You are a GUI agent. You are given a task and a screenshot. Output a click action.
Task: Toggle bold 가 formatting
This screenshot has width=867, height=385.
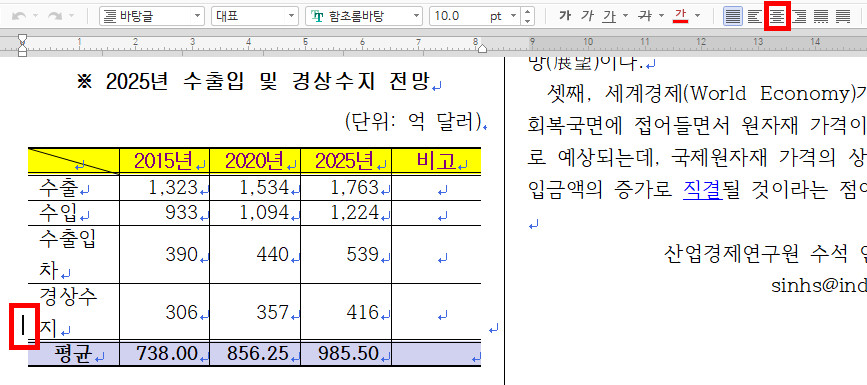coord(565,16)
